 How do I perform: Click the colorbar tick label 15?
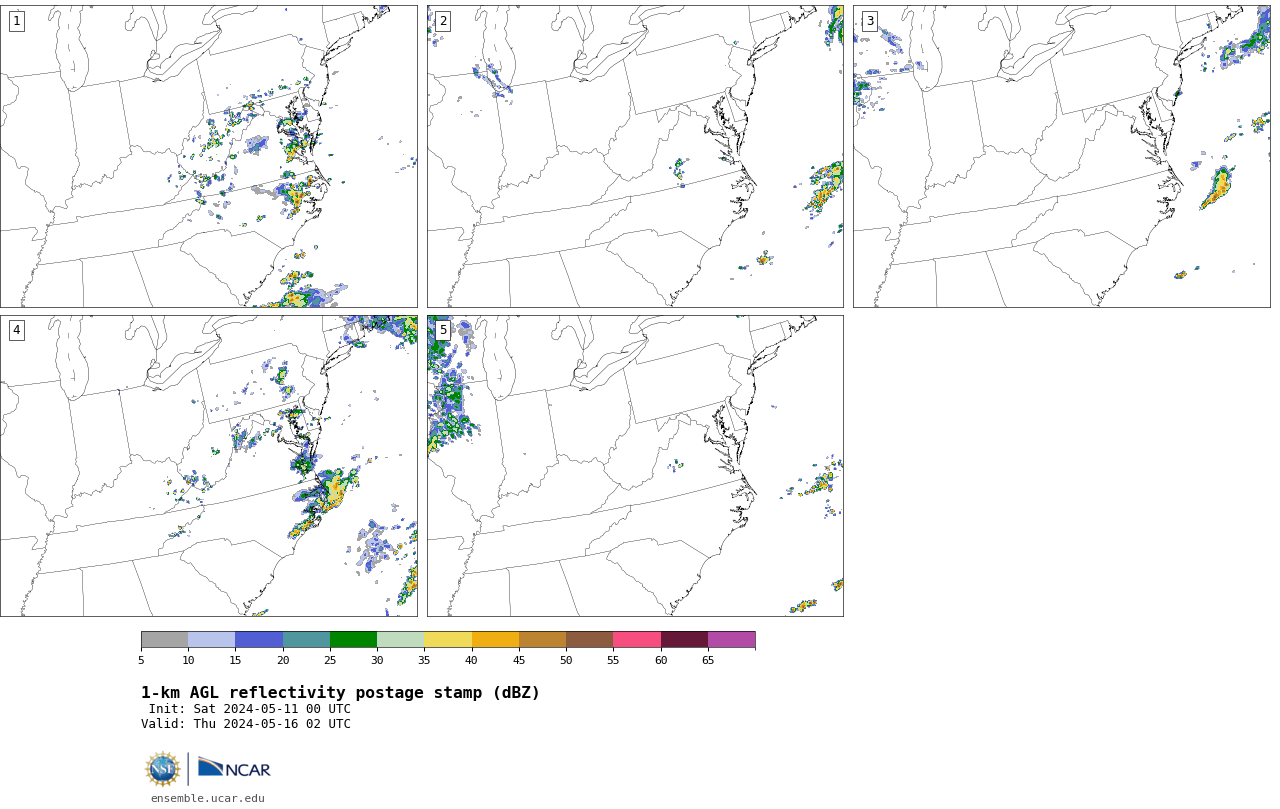point(235,660)
